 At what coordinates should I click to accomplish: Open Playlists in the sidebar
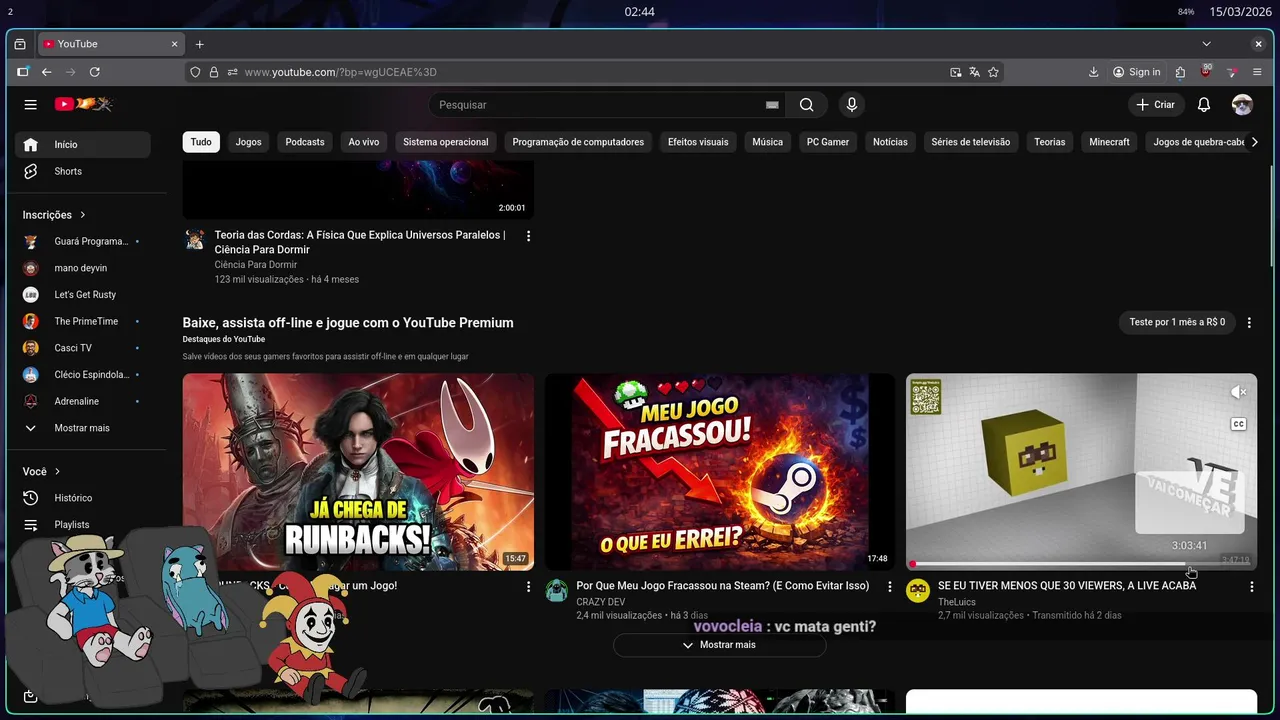coord(83,525)
